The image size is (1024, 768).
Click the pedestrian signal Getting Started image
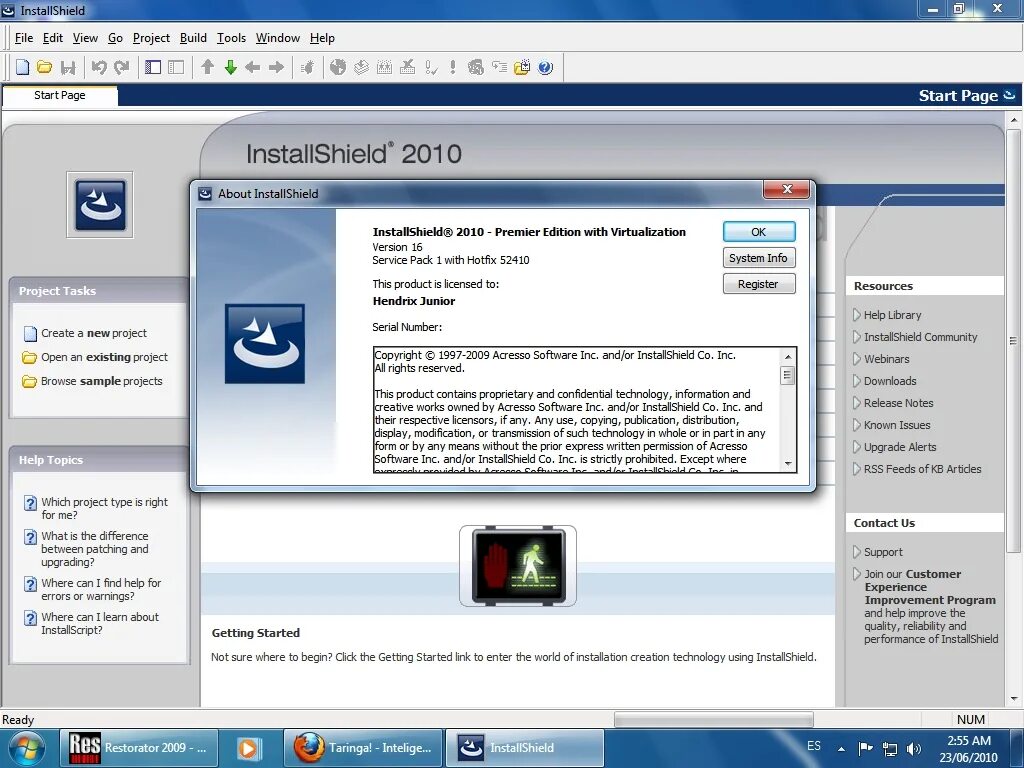[518, 566]
